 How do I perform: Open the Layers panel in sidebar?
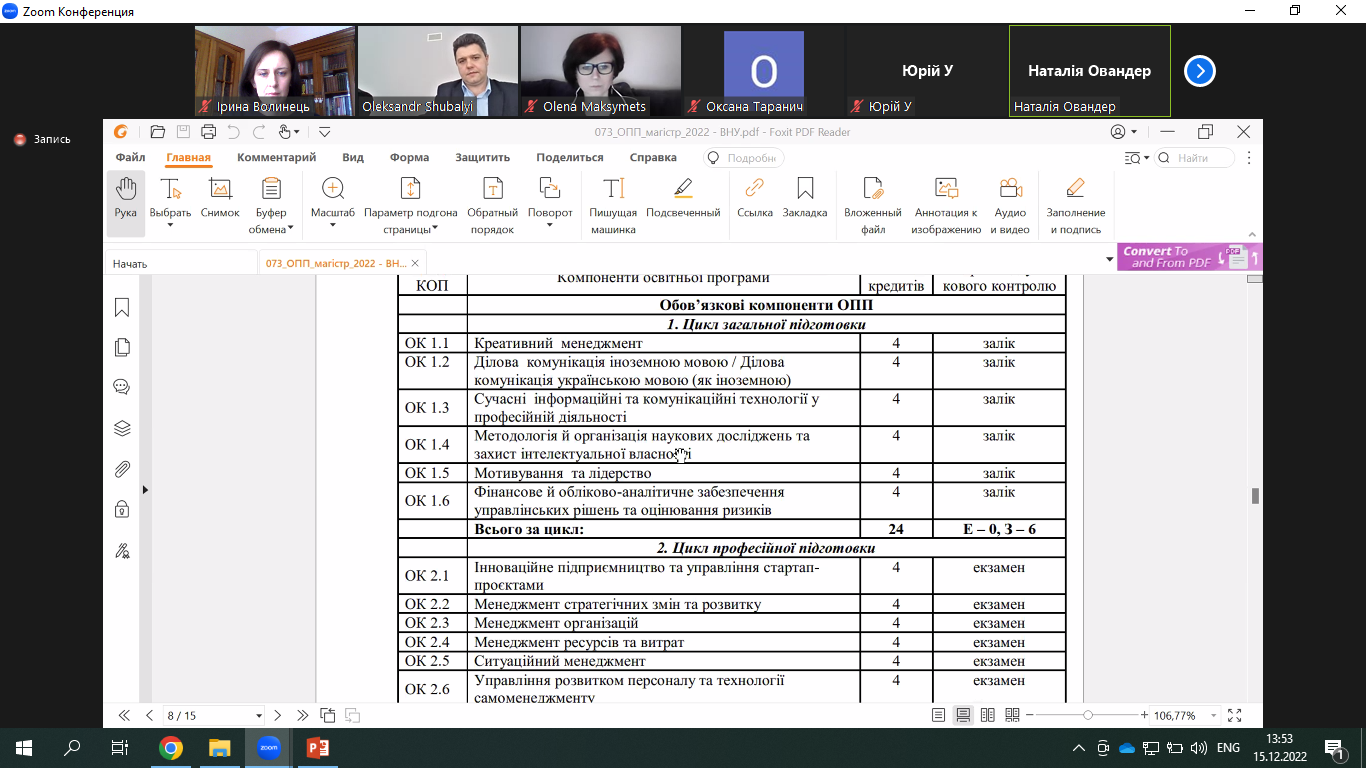[122, 428]
